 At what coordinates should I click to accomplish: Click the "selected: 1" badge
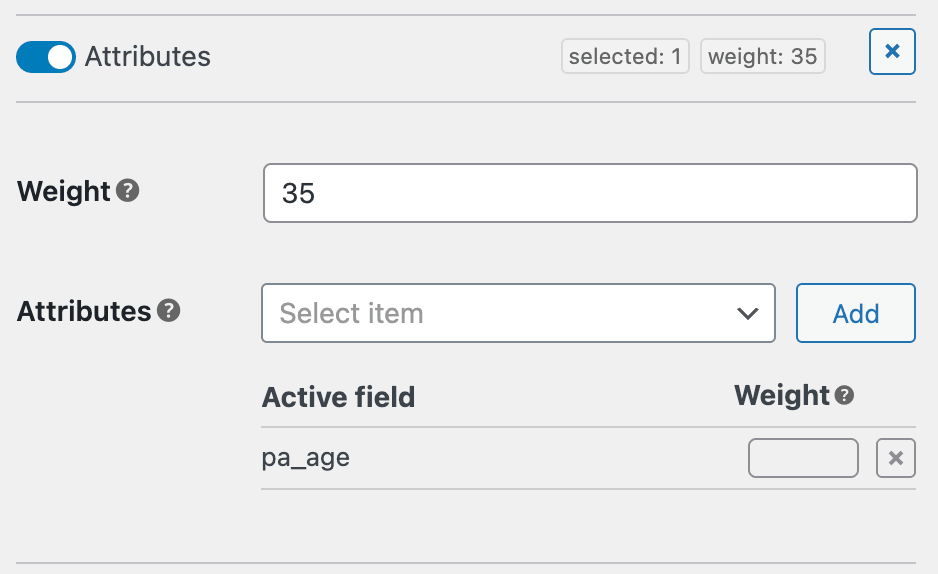click(x=625, y=57)
